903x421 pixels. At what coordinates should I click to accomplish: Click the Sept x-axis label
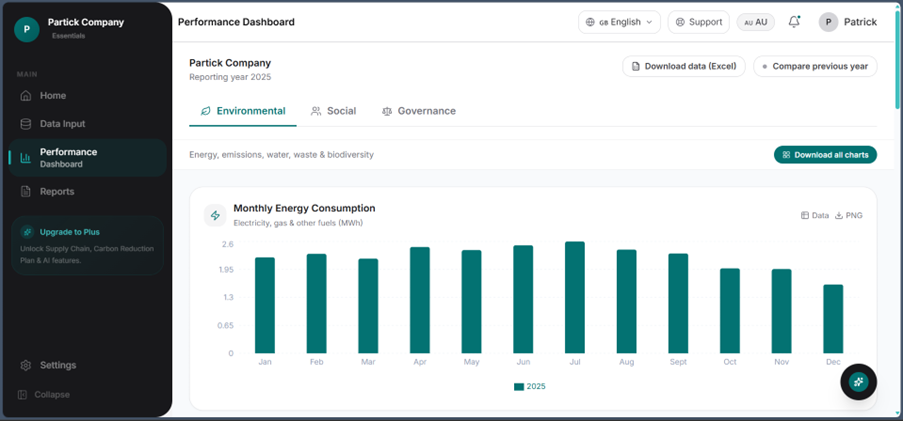pos(678,362)
